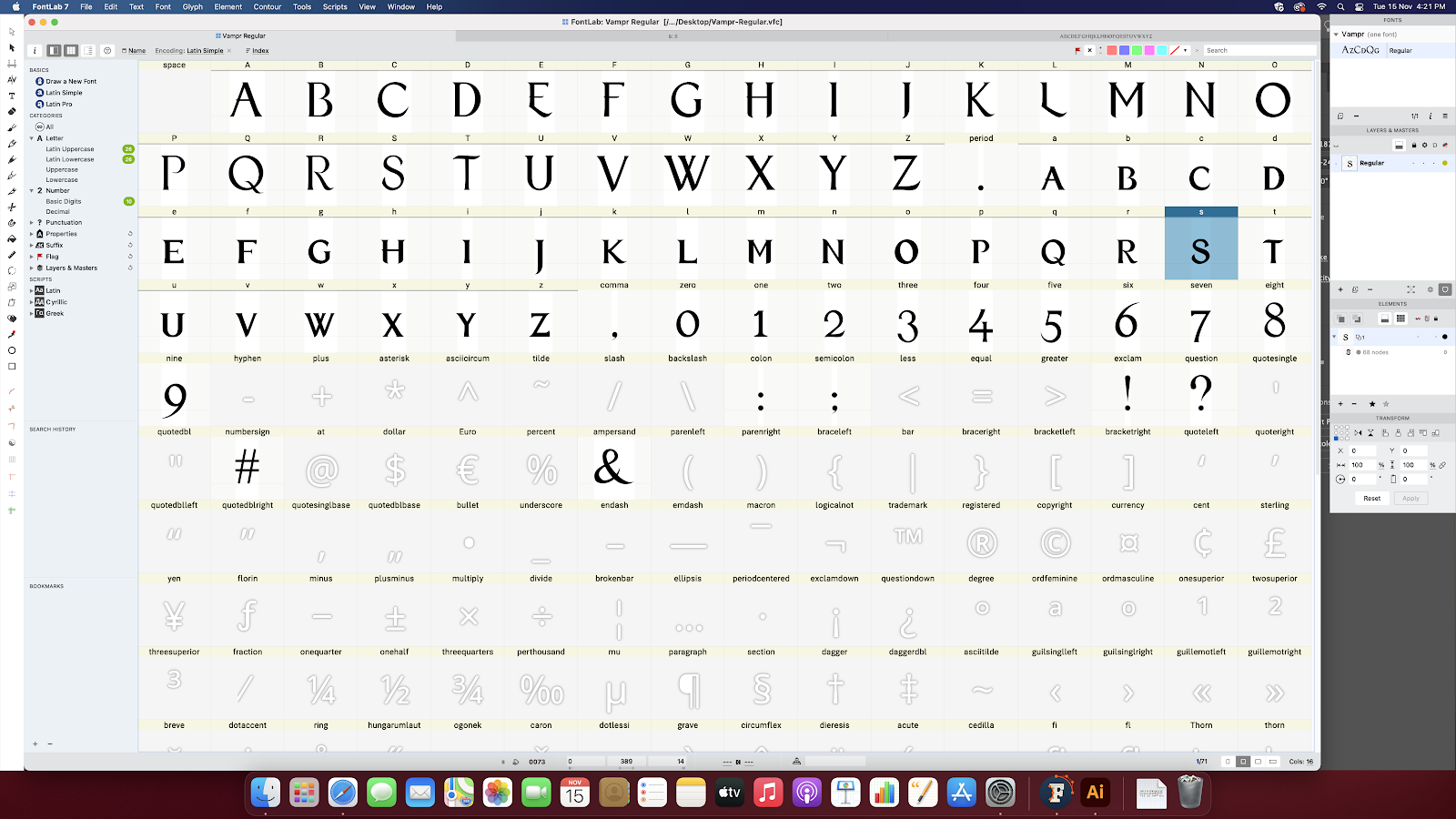Click the filled star in Elements panel

1372,404
